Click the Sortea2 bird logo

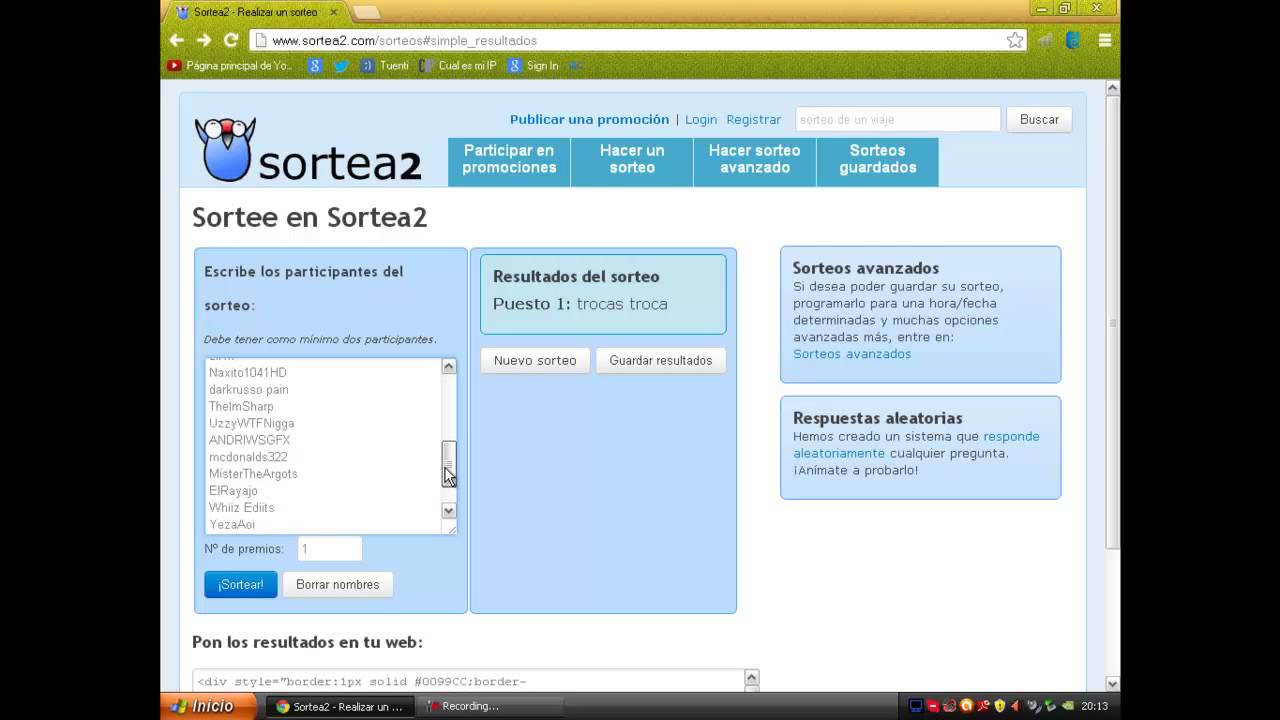coord(225,149)
